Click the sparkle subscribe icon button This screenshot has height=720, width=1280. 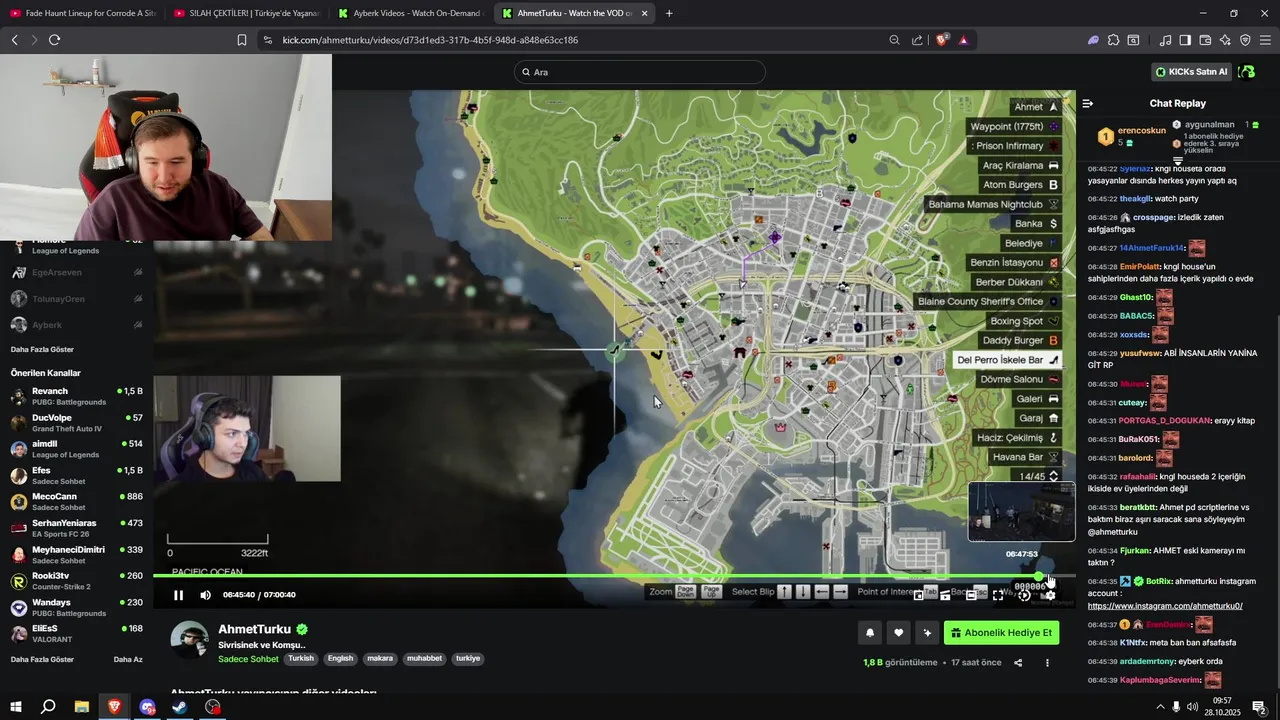(927, 633)
